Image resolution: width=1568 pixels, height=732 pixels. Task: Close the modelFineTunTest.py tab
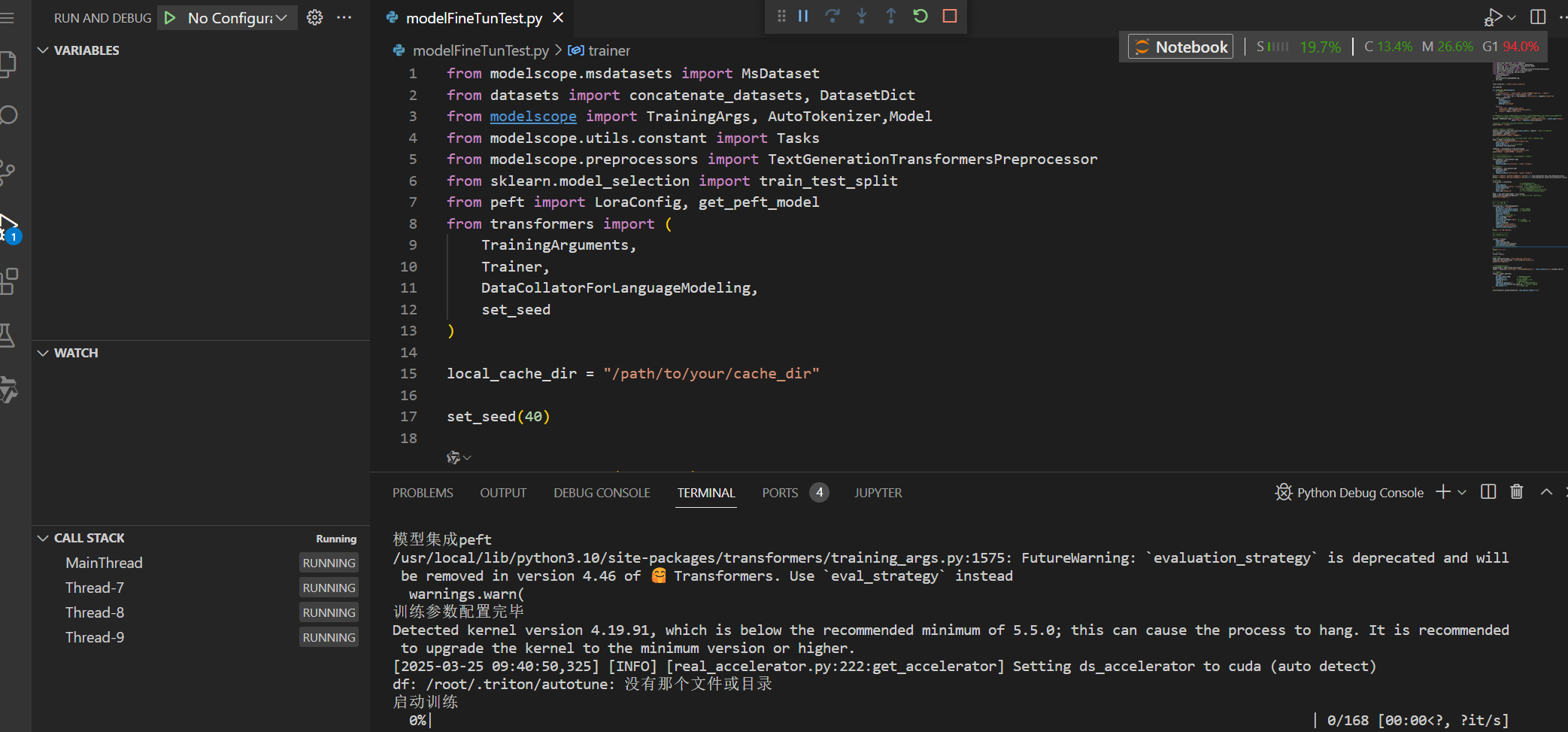pyautogui.click(x=558, y=17)
